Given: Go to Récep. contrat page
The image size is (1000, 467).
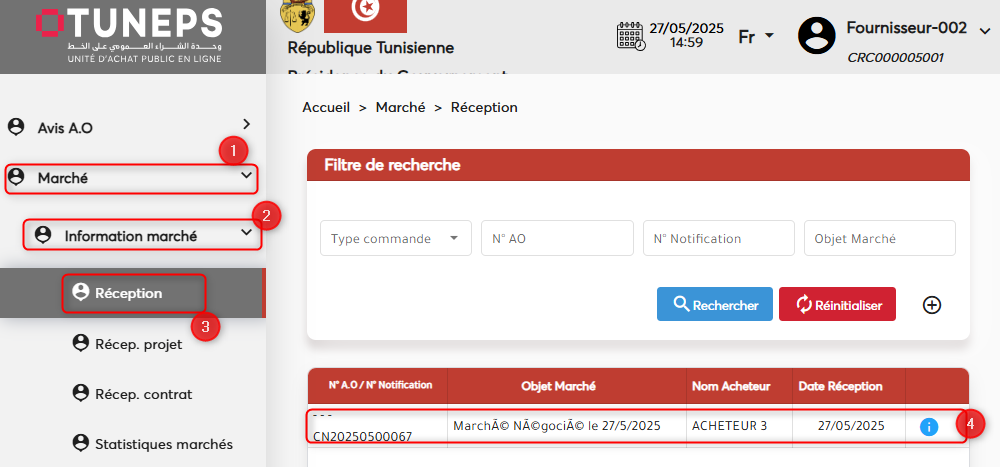Looking at the screenshot, I should pyautogui.click(x=143, y=394).
